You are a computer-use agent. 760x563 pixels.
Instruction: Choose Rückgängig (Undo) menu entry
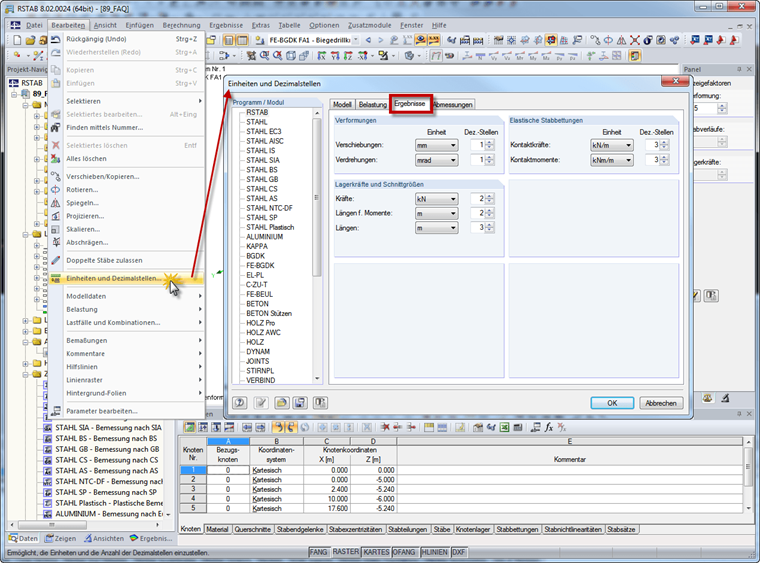pos(126,39)
